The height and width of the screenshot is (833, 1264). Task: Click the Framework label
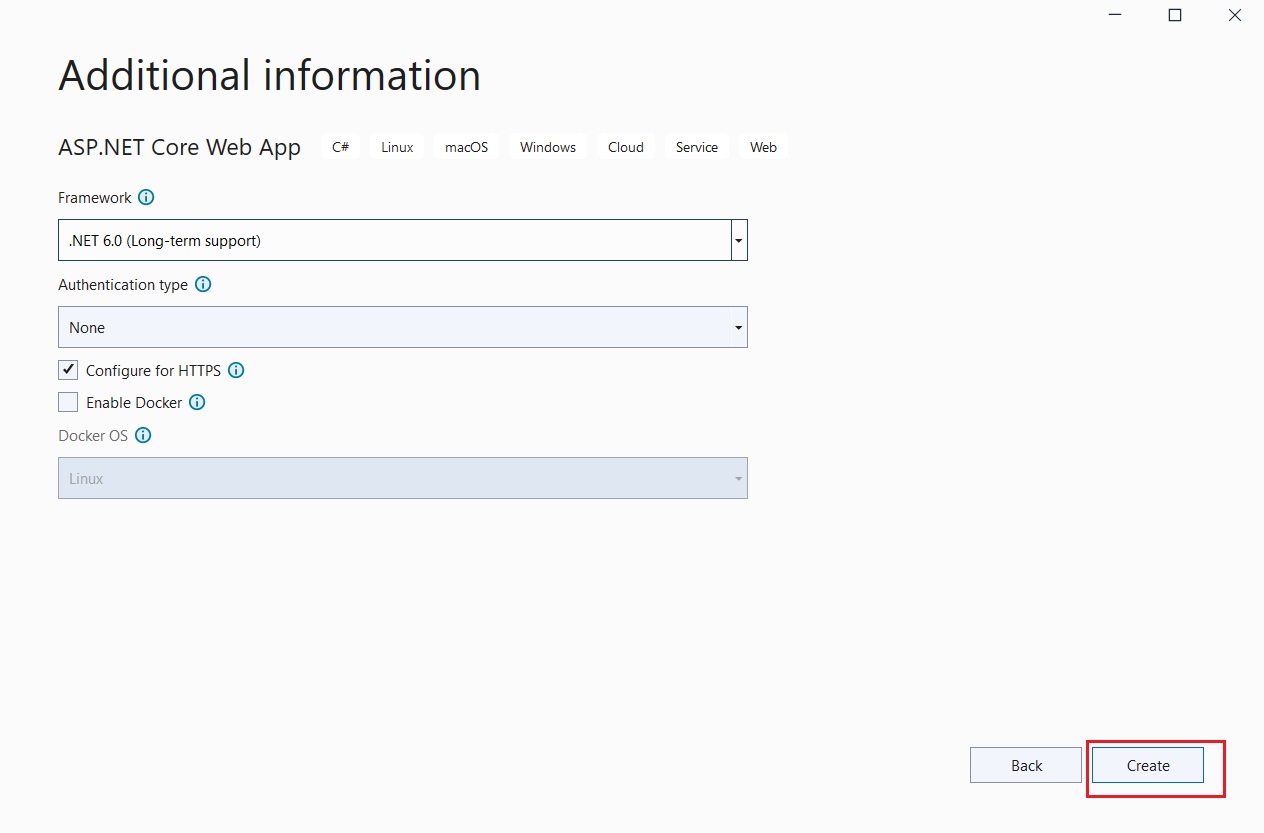click(x=95, y=197)
